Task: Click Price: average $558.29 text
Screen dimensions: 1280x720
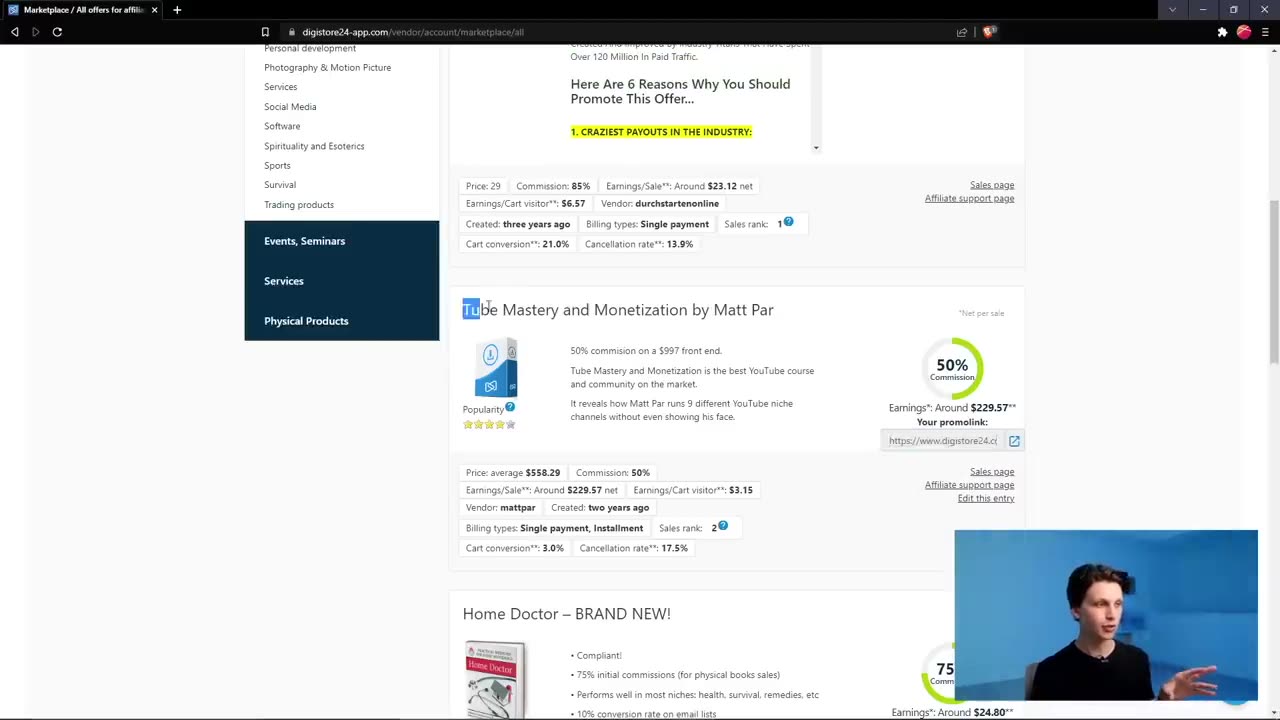Action: [513, 473]
